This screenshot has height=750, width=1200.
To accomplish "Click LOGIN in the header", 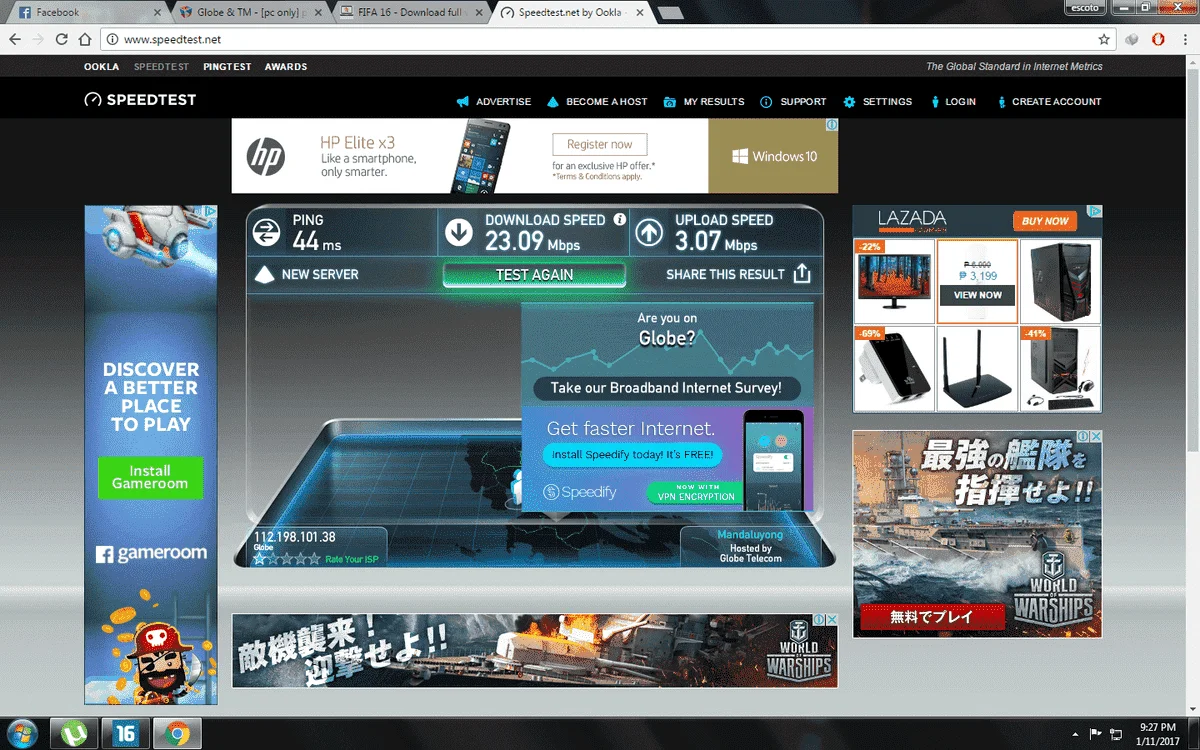I will click(x=952, y=101).
